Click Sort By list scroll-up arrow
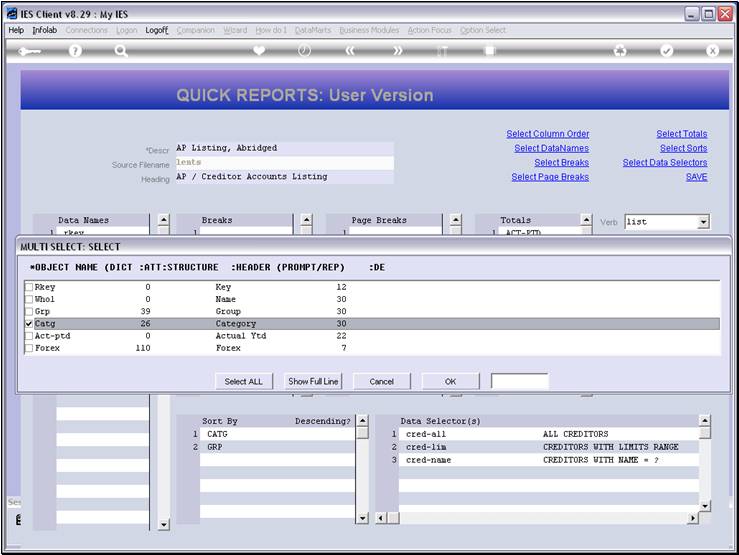 pyautogui.click(x=362, y=420)
